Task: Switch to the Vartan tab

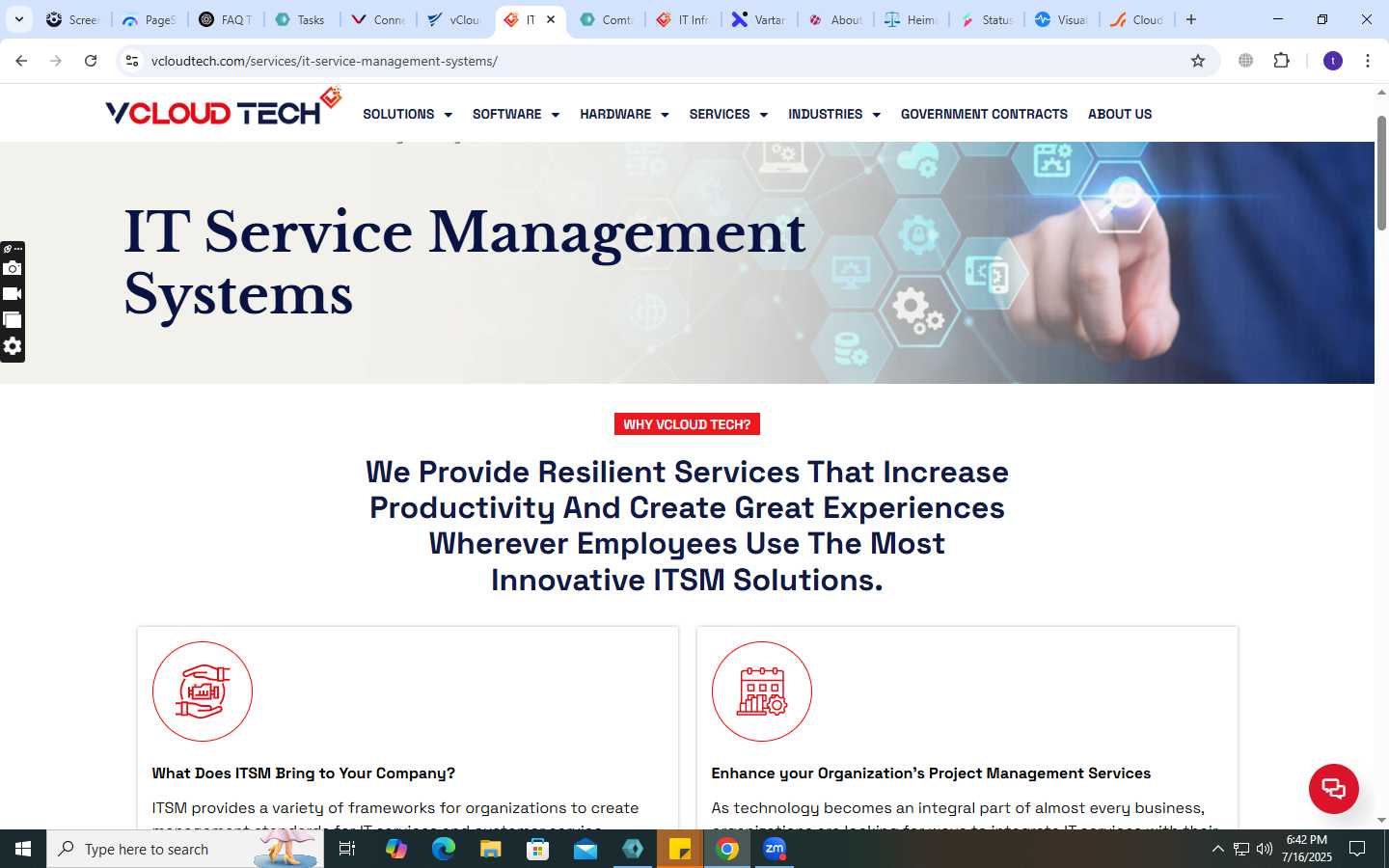Action: click(x=759, y=19)
